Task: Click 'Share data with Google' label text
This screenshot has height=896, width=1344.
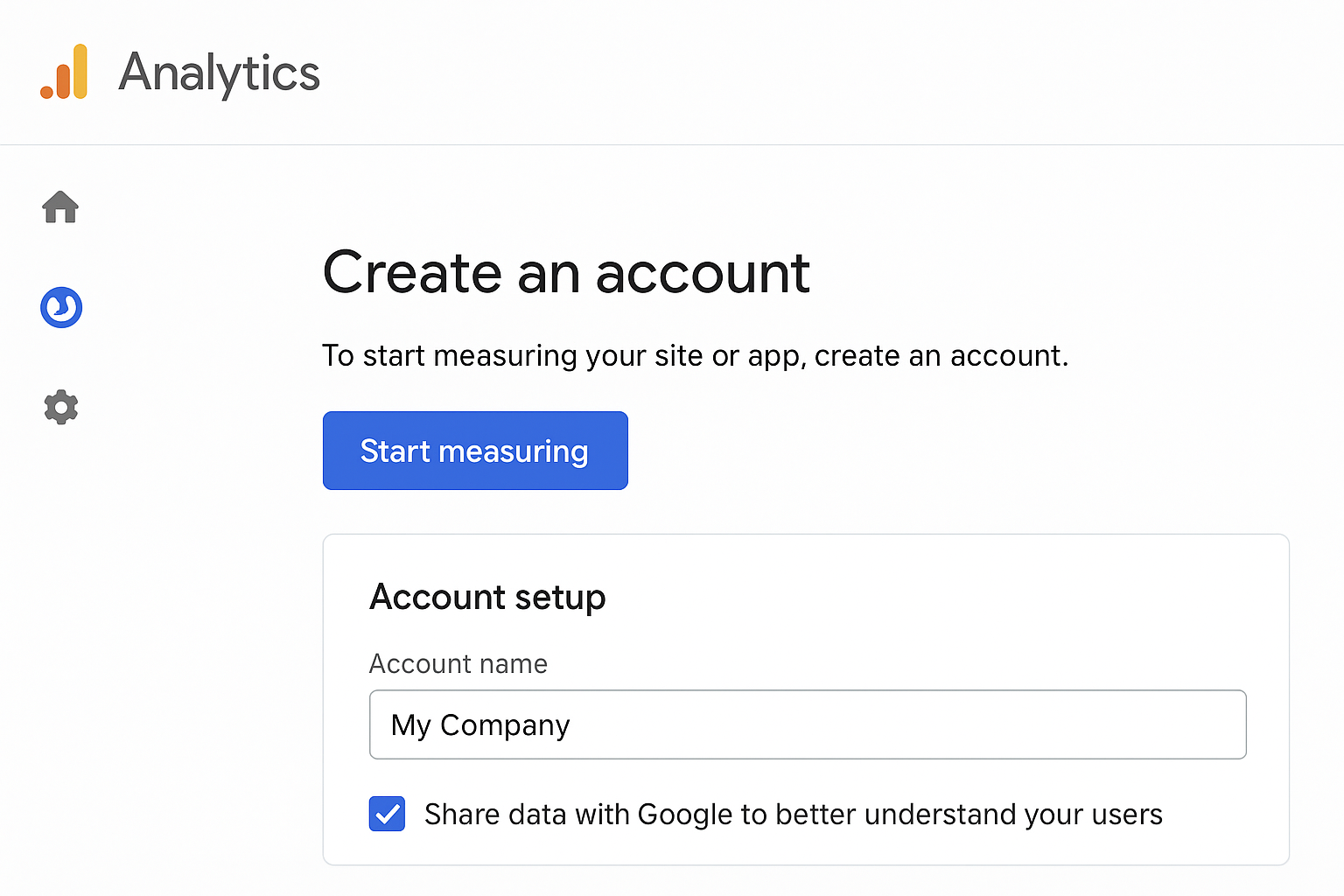Action: [x=794, y=815]
